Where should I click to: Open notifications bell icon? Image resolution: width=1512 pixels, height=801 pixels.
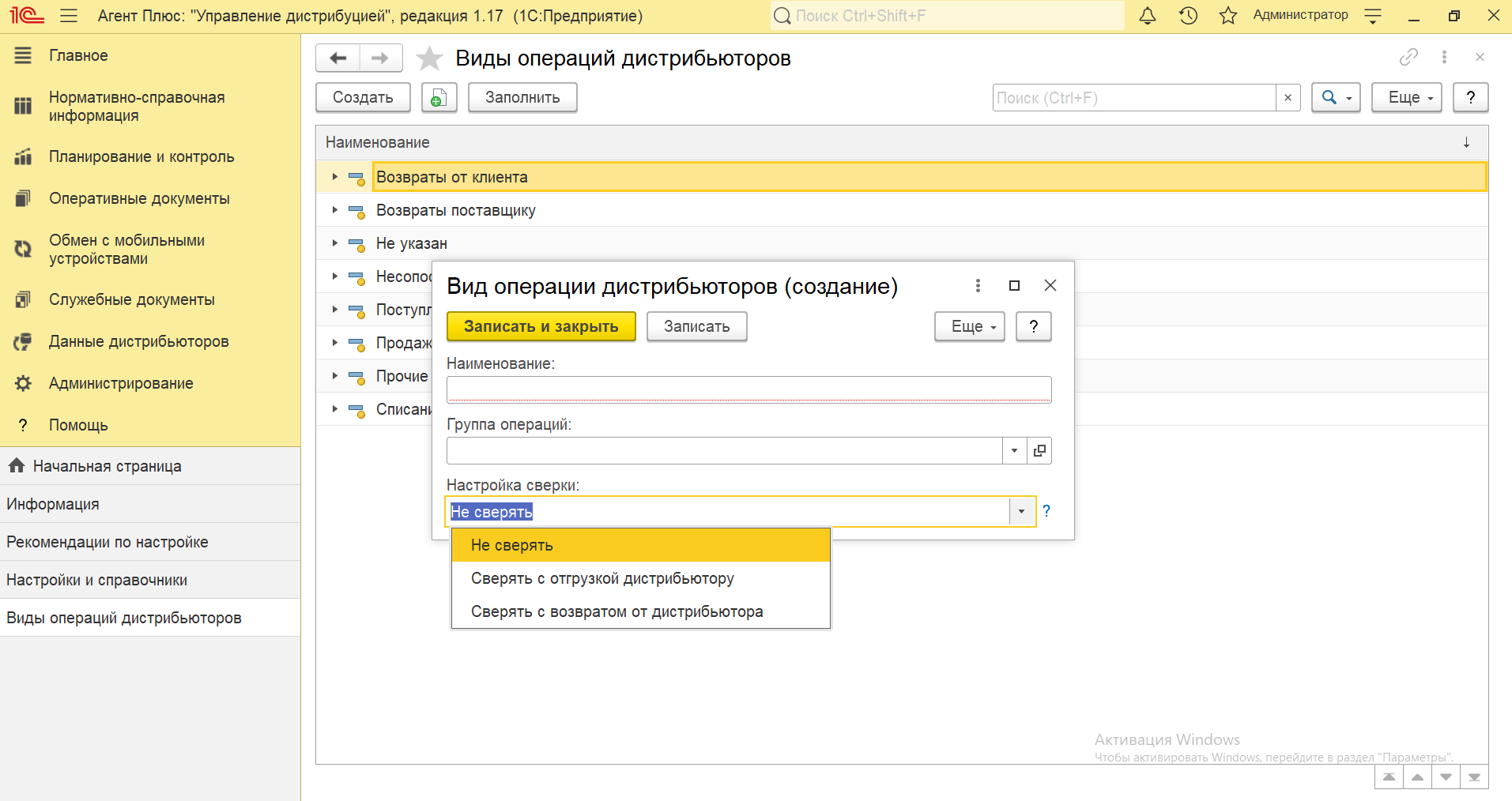(x=1148, y=16)
